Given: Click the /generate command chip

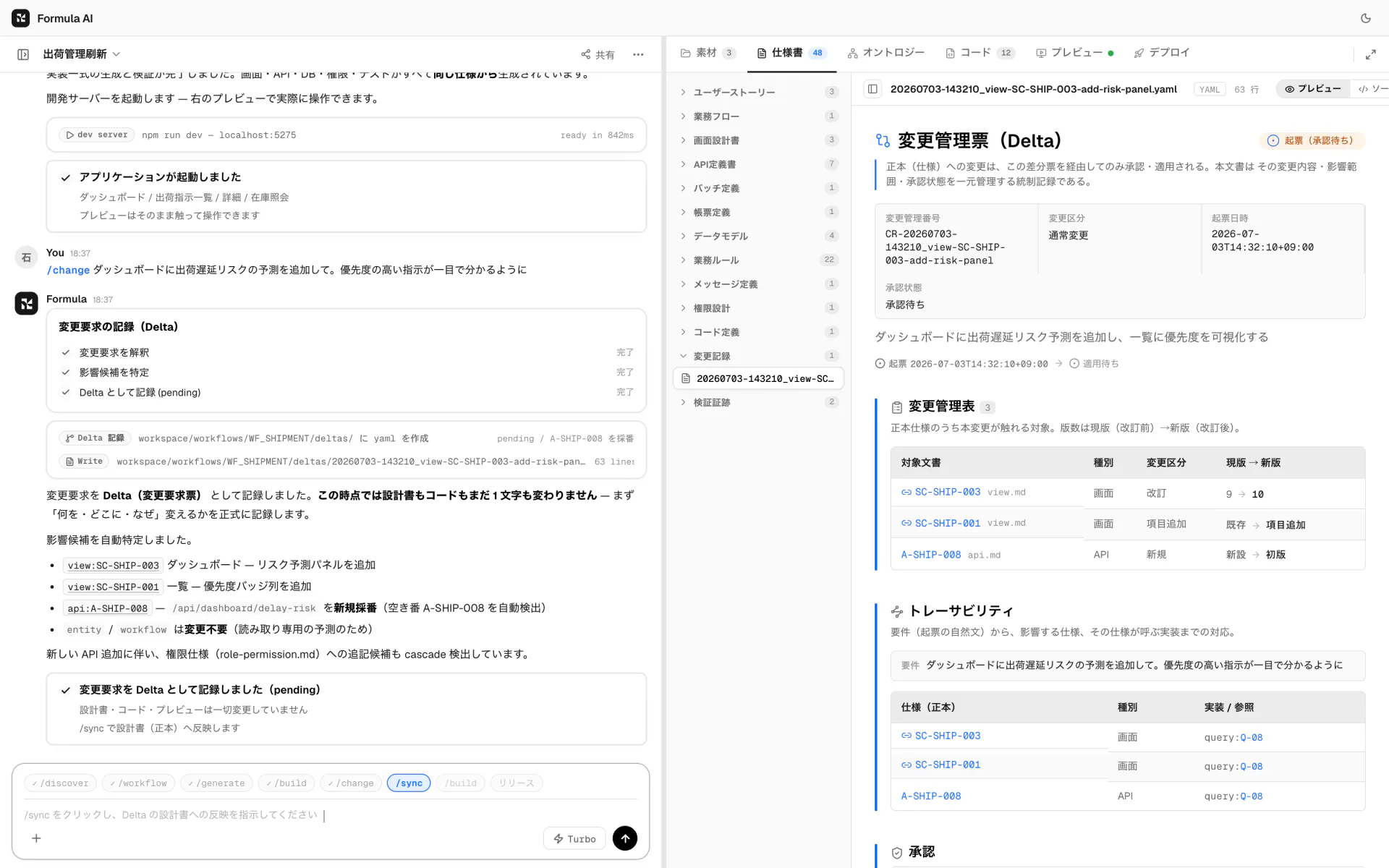Looking at the screenshot, I should click(x=216, y=783).
